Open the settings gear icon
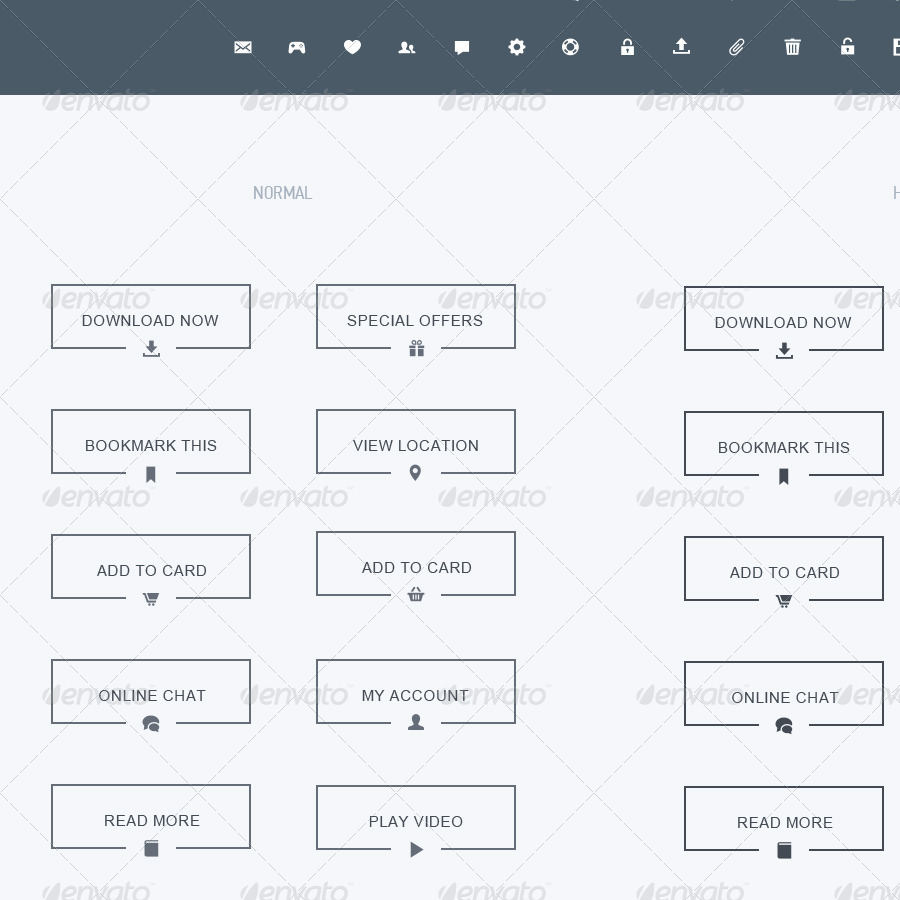900x900 pixels. tap(517, 47)
